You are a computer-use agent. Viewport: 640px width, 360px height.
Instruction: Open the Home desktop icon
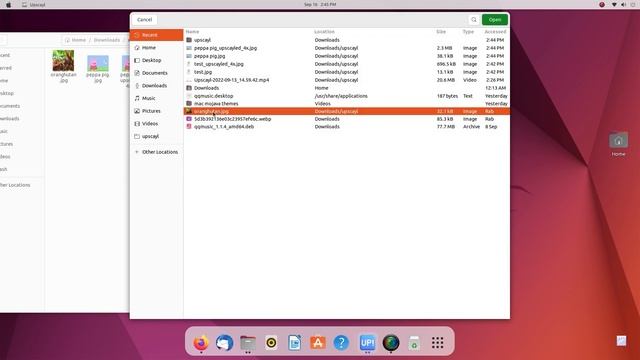618,144
